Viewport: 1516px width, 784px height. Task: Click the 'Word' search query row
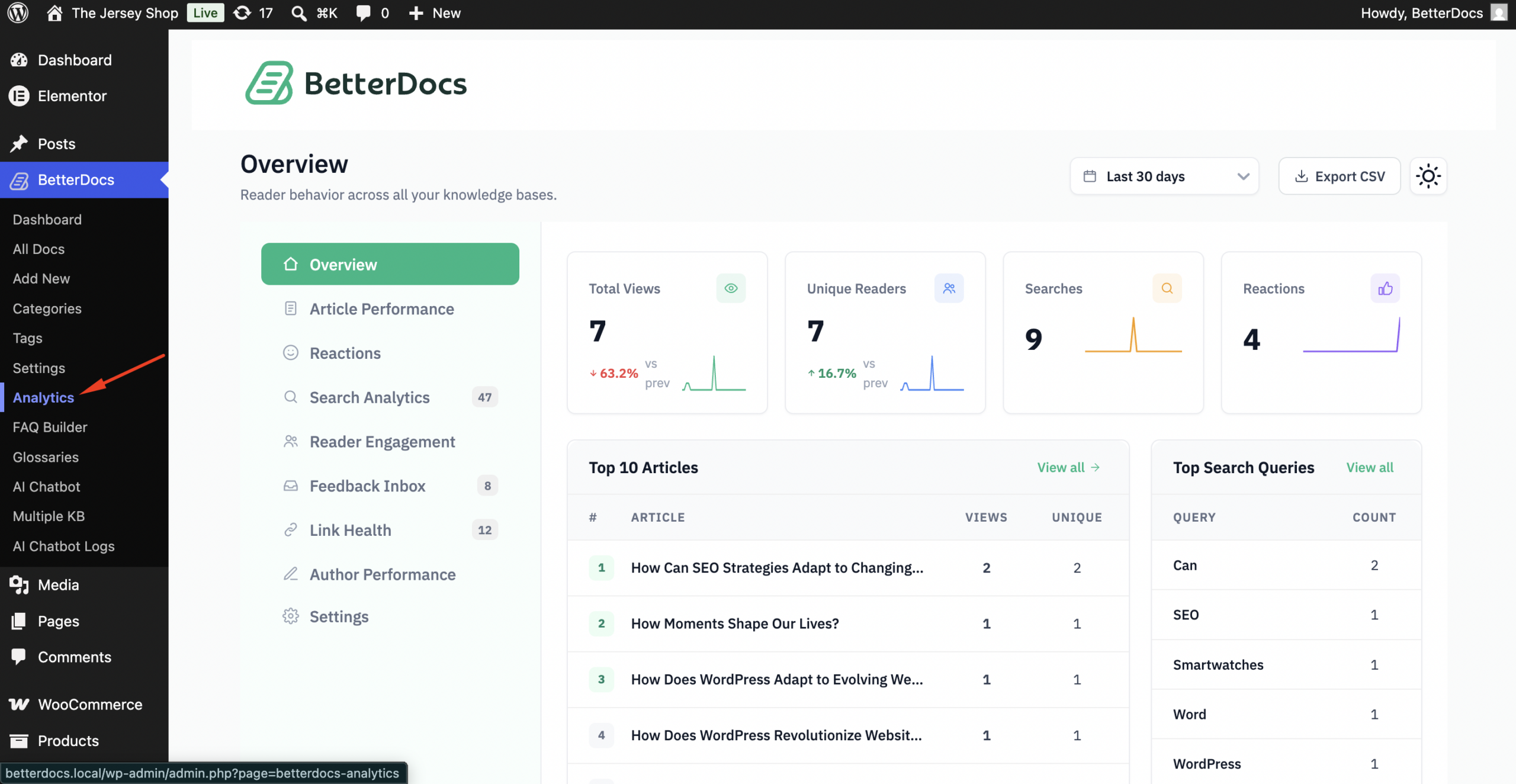click(1286, 714)
